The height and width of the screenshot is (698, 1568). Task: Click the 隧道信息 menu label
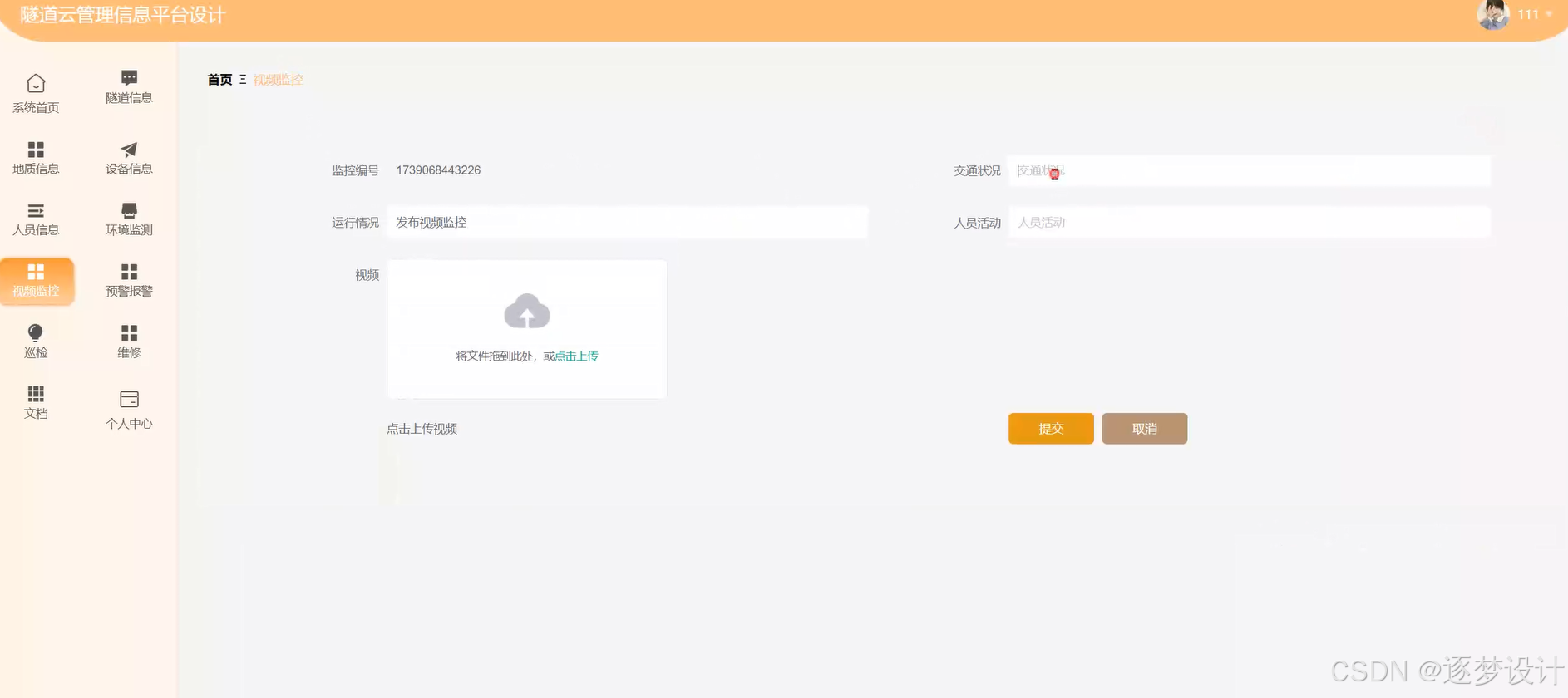click(129, 98)
